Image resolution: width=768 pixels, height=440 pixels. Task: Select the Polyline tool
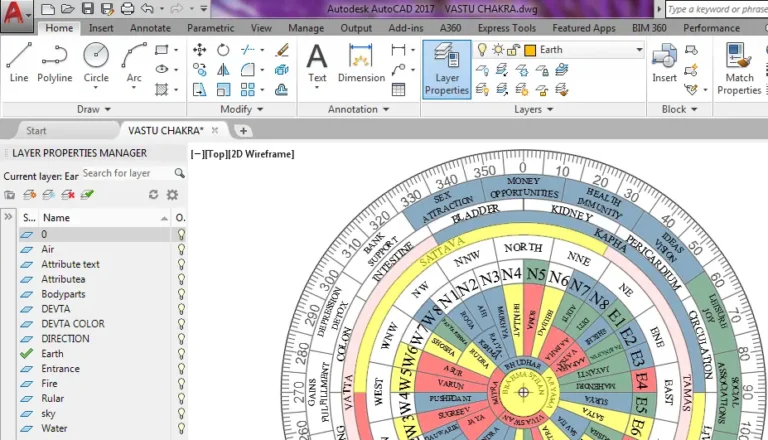click(x=54, y=63)
